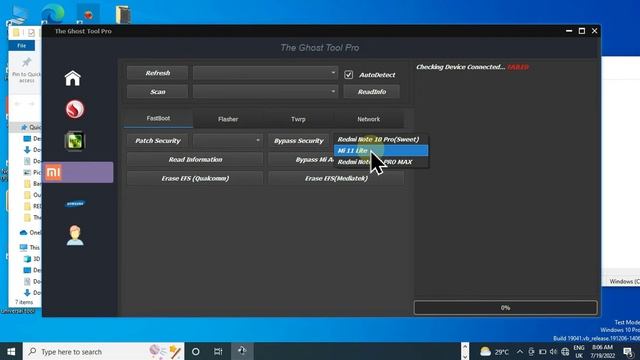The height and width of the screenshot is (360, 640).
Task: Open the clock showing 8:06 AM
Action: (x=602, y=351)
